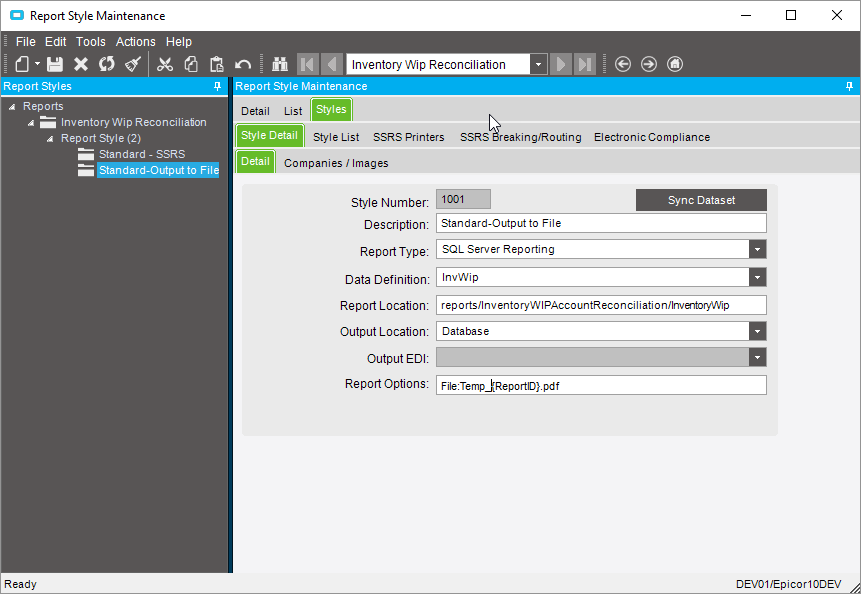Open the Edit menu
Viewport: 862px width, 594px height.
pyautogui.click(x=56, y=42)
